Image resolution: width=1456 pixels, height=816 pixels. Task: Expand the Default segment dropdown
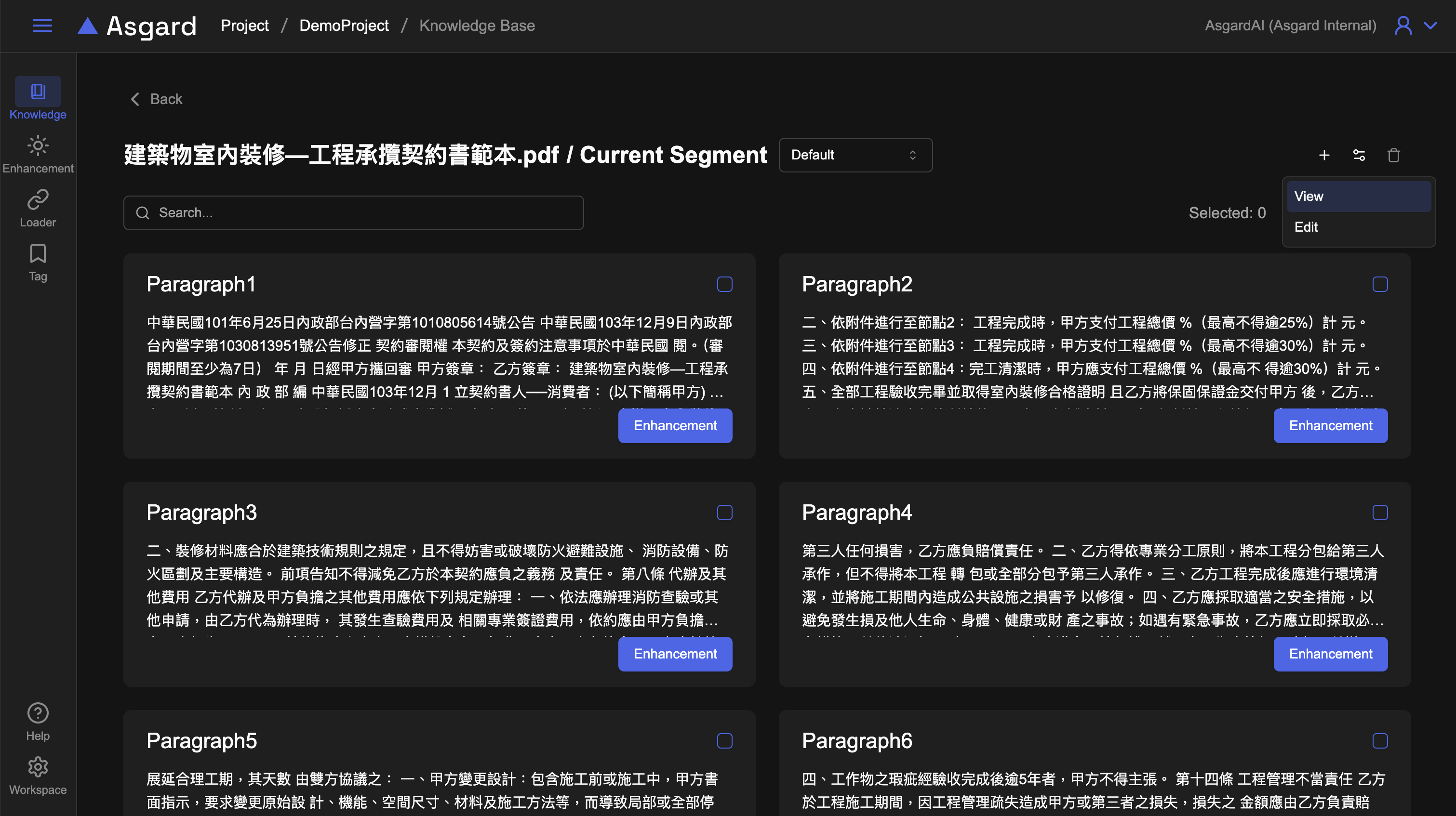tap(855, 155)
